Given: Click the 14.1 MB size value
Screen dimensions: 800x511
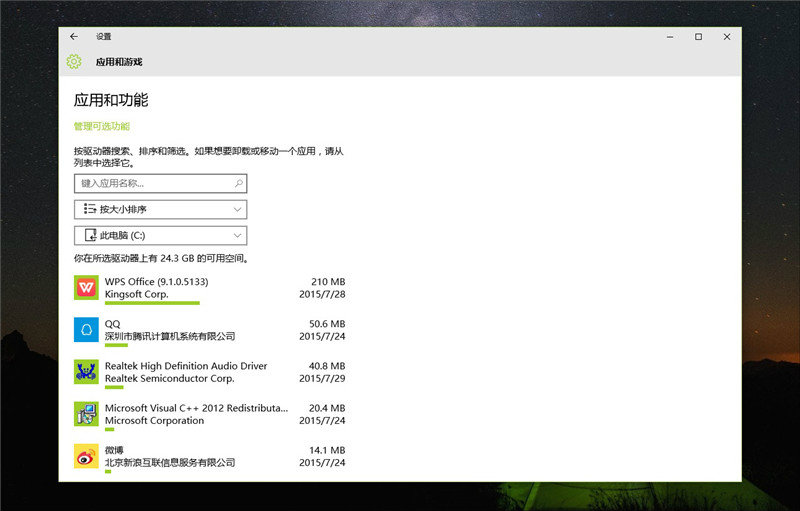Looking at the screenshot, I should tap(327, 450).
